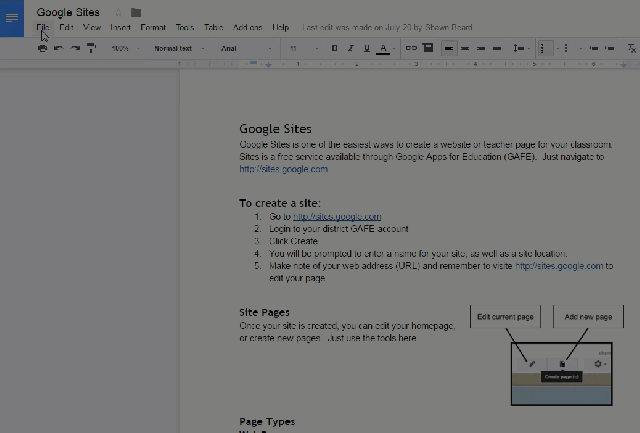Select the Paint format tool
This screenshot has width=640, height=433.
pos(91,48)
